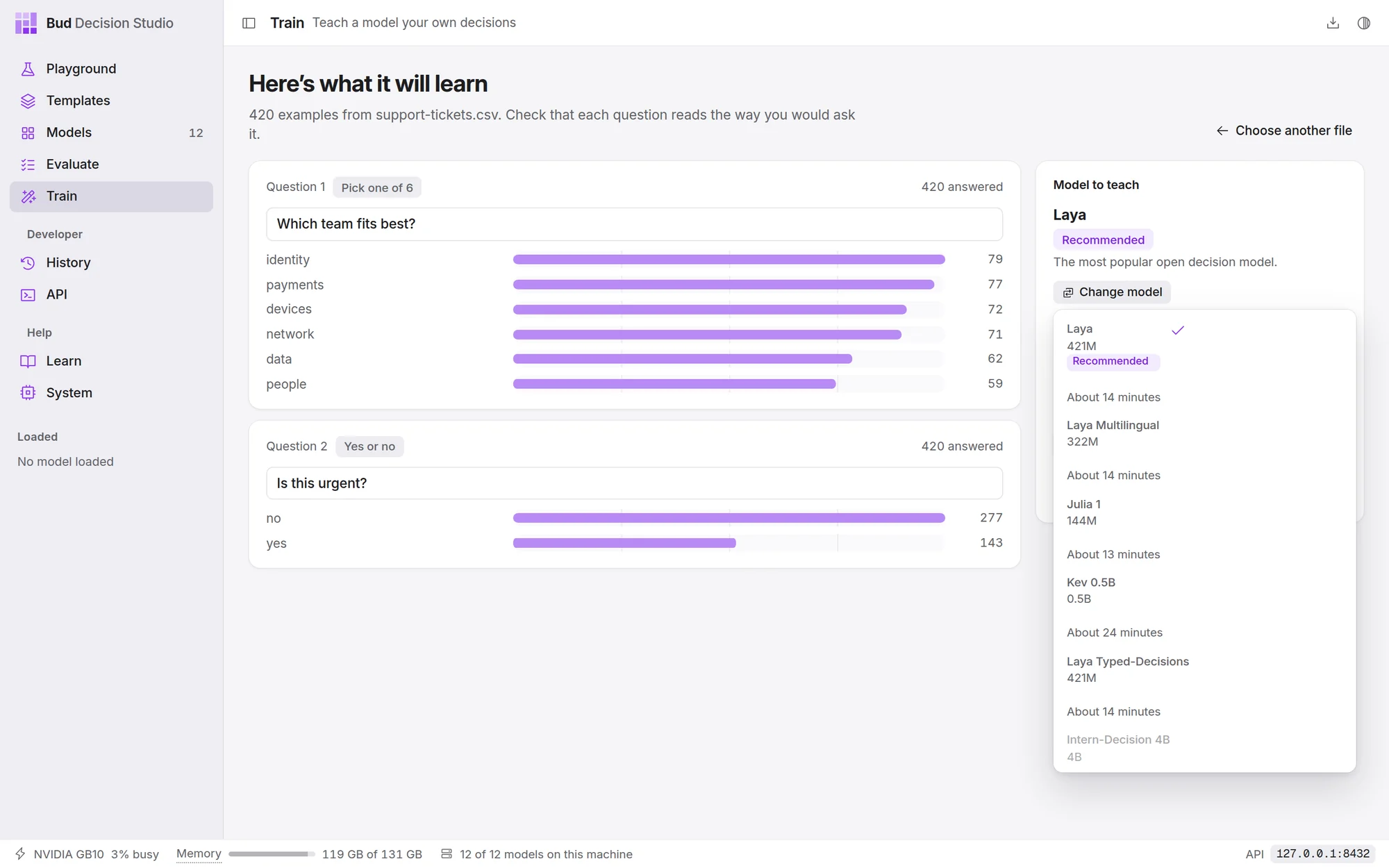The image size is (1389, 868).
Task: Click the Memory label in status bar
Action: 199,853
